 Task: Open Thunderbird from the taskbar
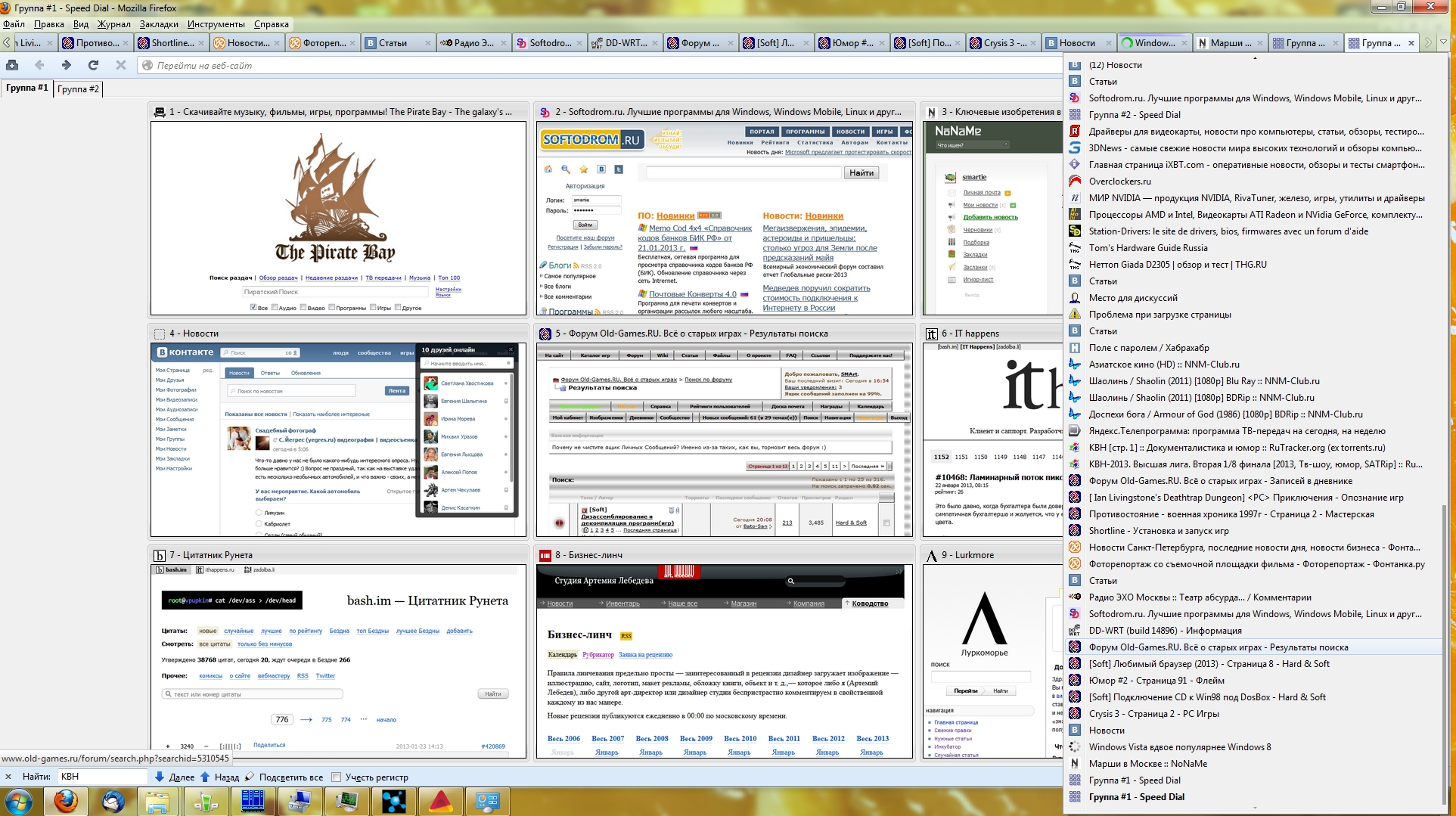[113, 801]
